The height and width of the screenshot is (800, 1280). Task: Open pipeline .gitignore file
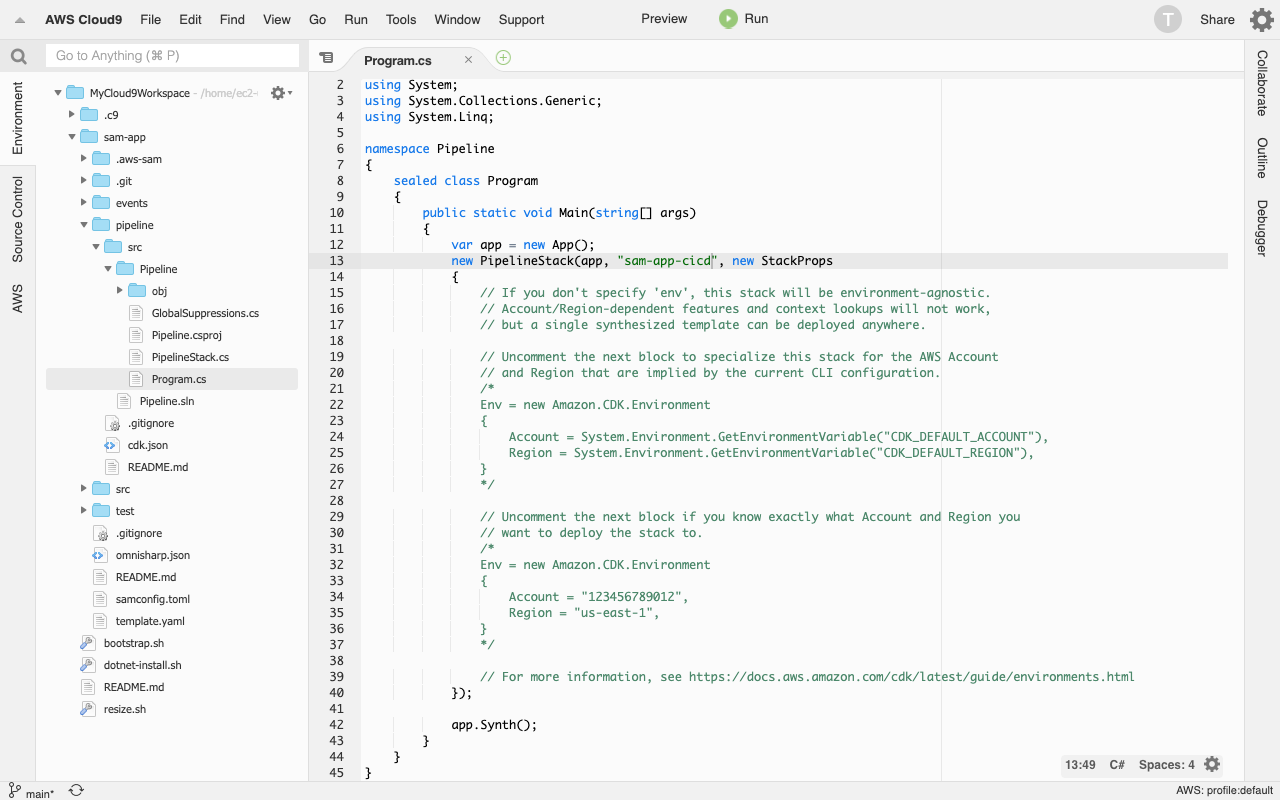tap(150, 423)
